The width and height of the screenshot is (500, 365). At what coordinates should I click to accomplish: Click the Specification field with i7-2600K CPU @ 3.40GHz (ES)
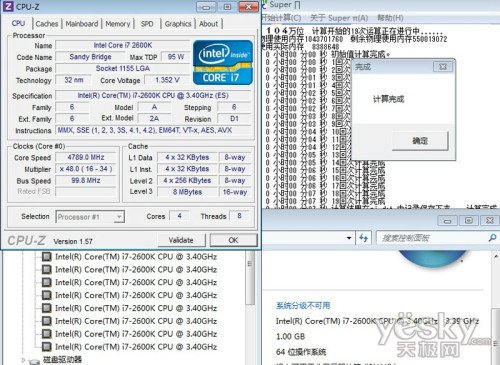click(x=153, y=96)
